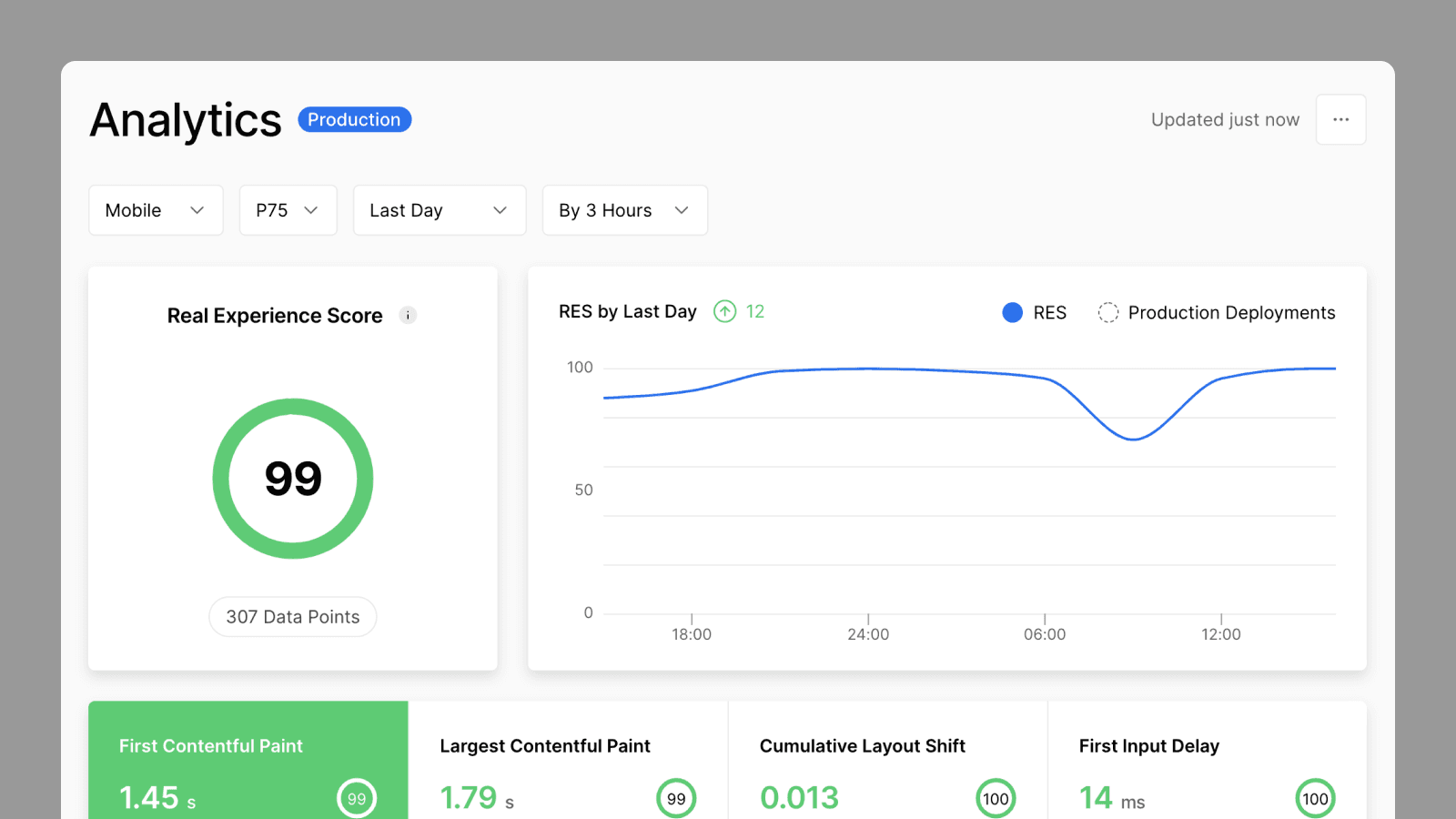Click the 100 badge on Cumulative Layout Shift

[x=996, y=798]
